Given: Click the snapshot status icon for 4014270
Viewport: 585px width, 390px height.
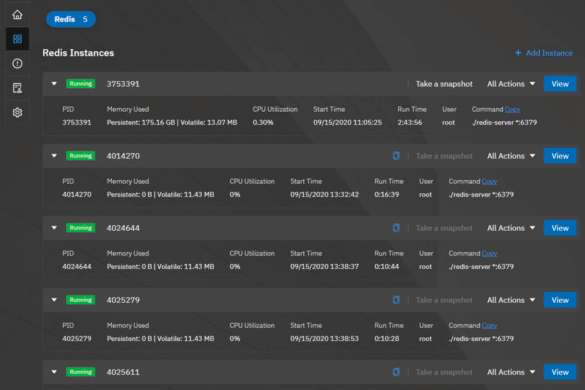Looking at the screenshot, I should pyautogui.click(x=396, y=156).
